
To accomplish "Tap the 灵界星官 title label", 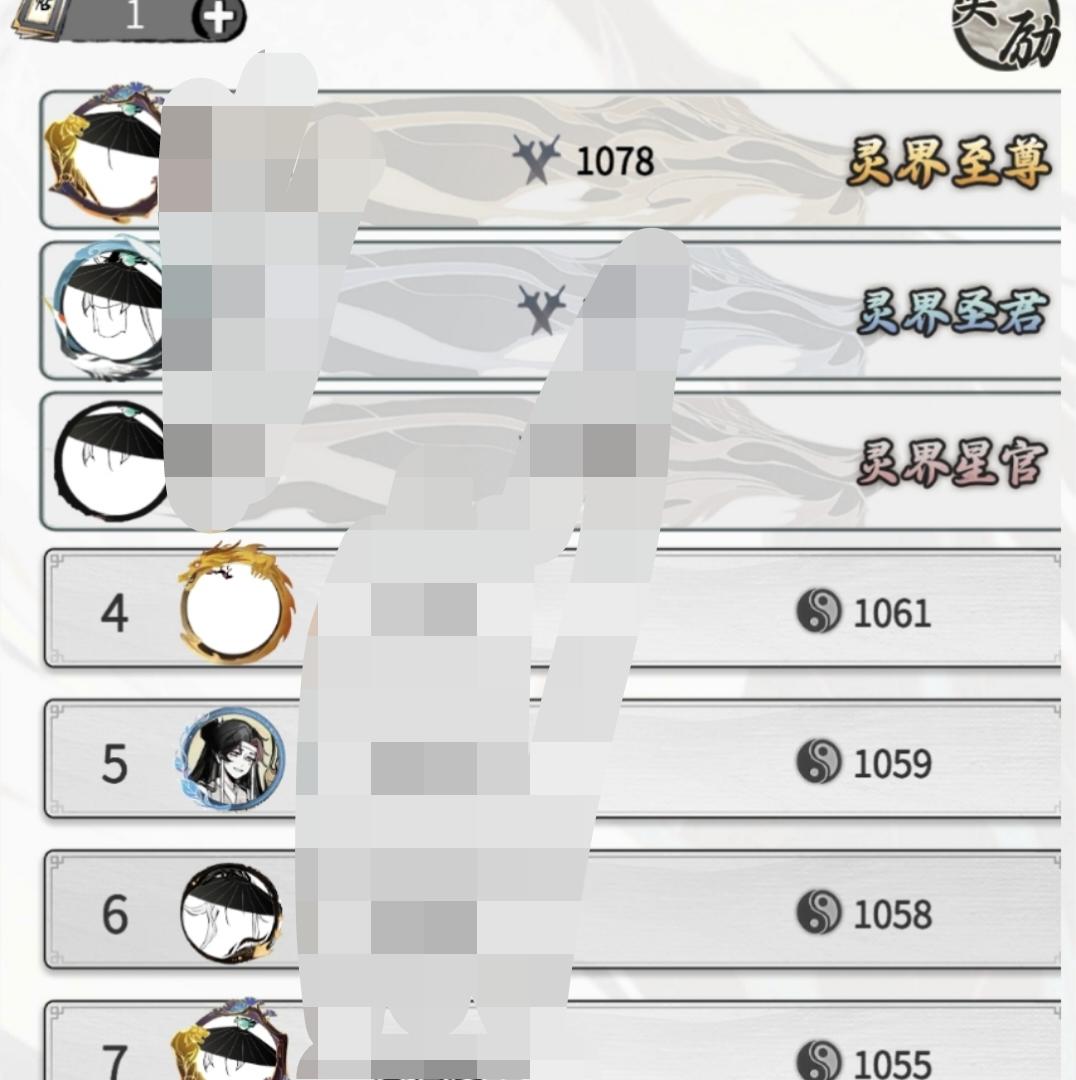I will [x=951, y=462].
